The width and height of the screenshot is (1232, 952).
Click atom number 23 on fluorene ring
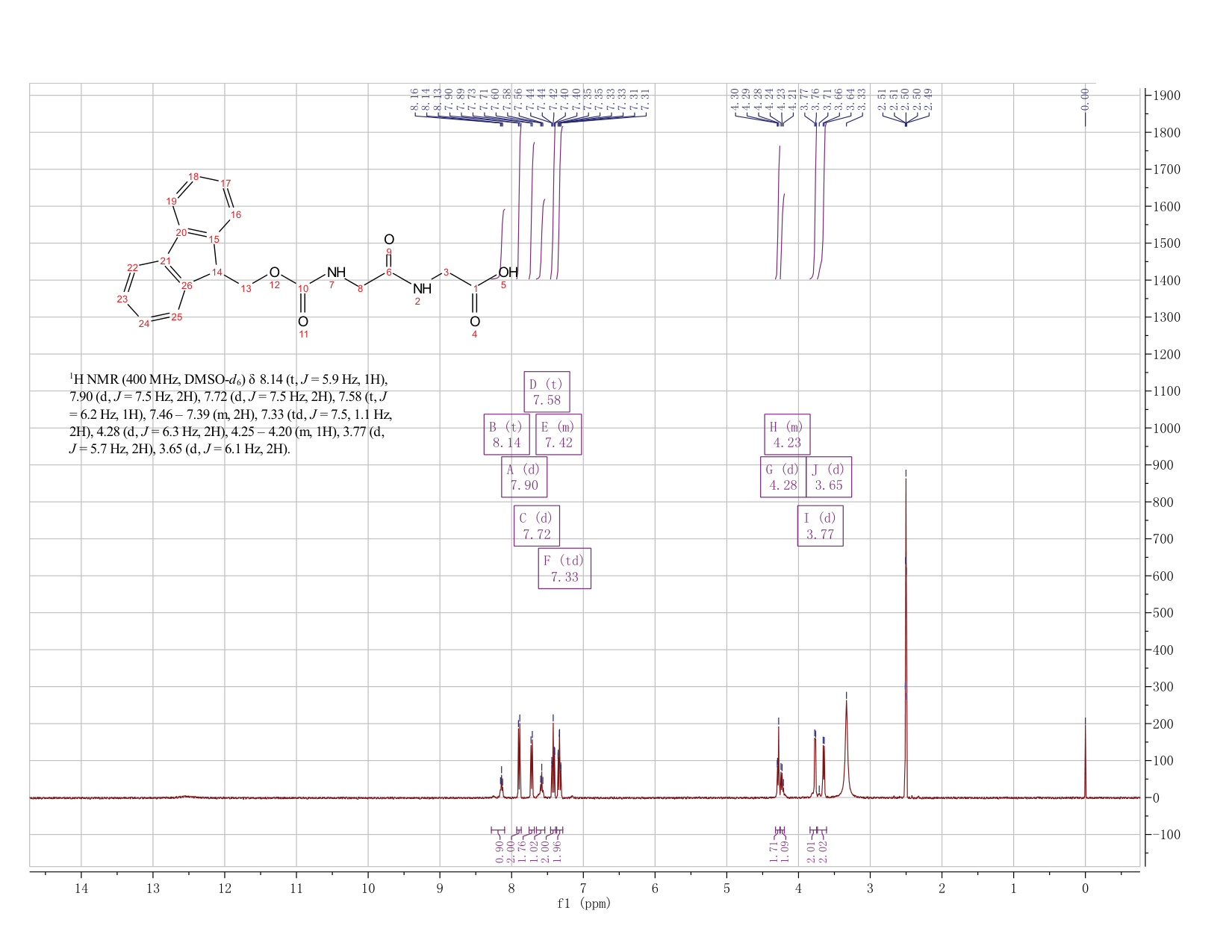click(122, 299)
